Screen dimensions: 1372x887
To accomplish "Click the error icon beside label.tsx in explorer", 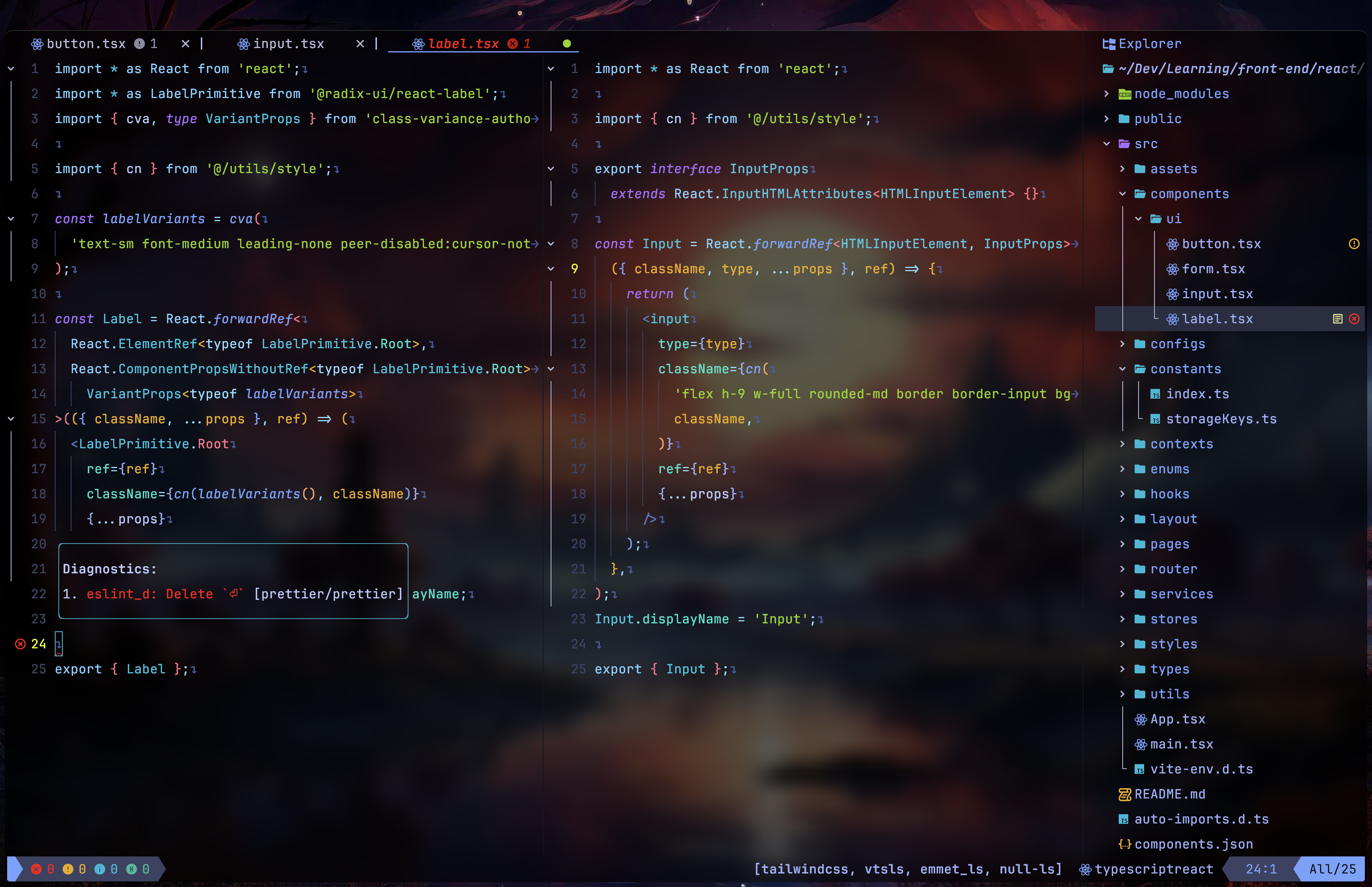I will tap(1354, 319).
